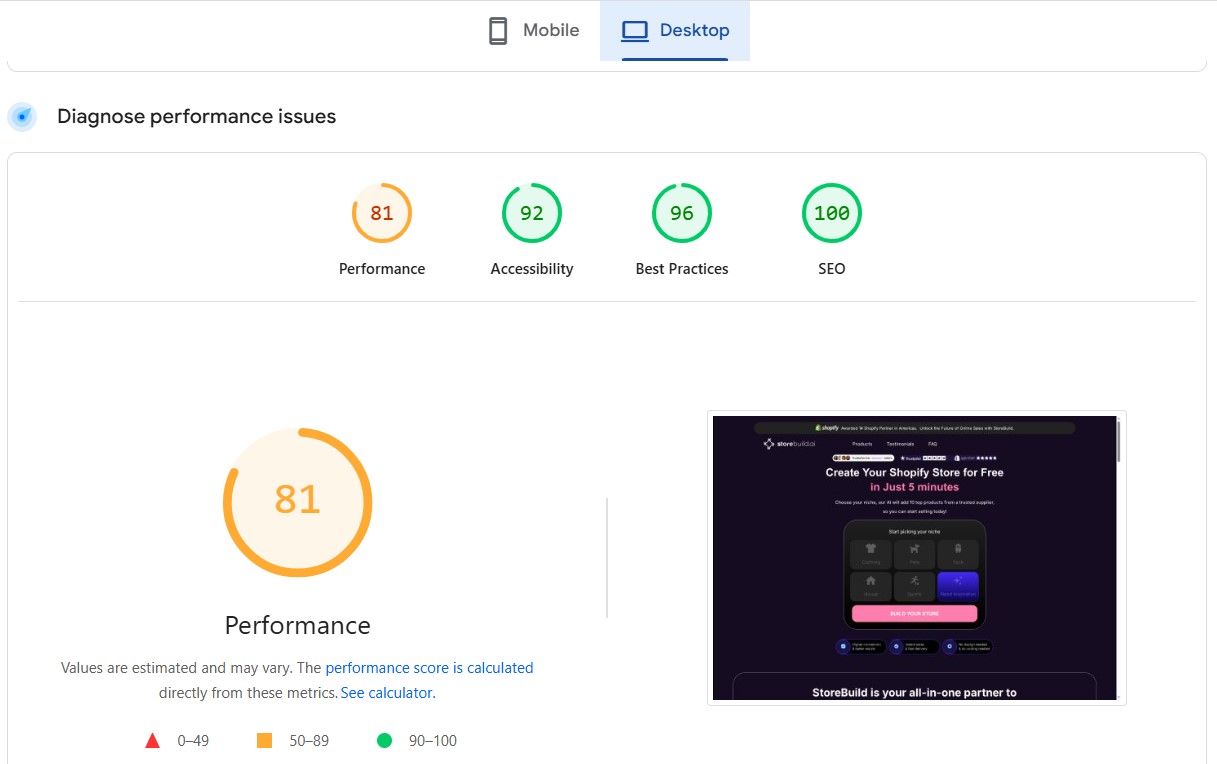The height and width of the screenshot is (764, 1217).
Task: Click the pink BUILD YOUR STORE button
Action: (x=914, y=613)
